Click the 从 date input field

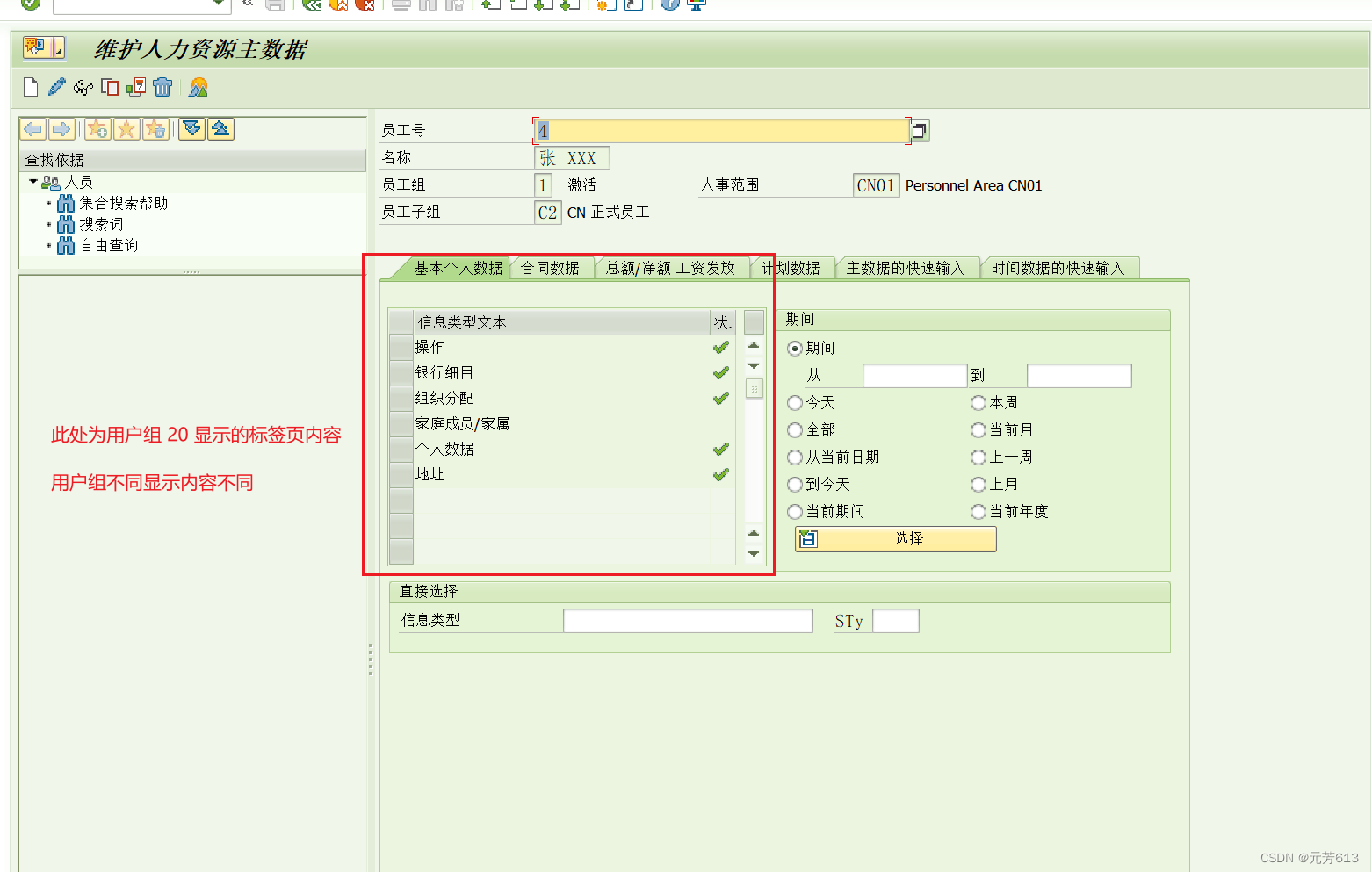(x=914, y=376)
